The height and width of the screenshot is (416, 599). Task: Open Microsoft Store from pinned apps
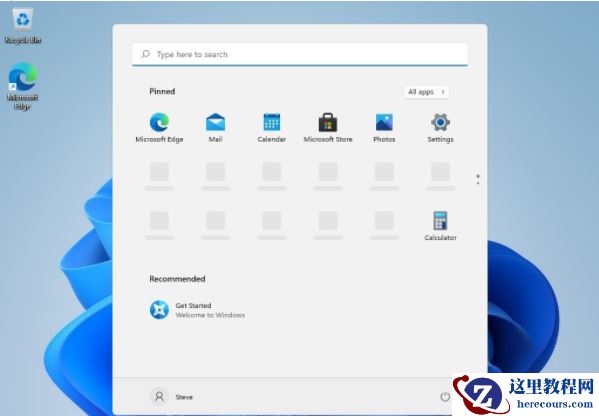click(x=328, y=128)
